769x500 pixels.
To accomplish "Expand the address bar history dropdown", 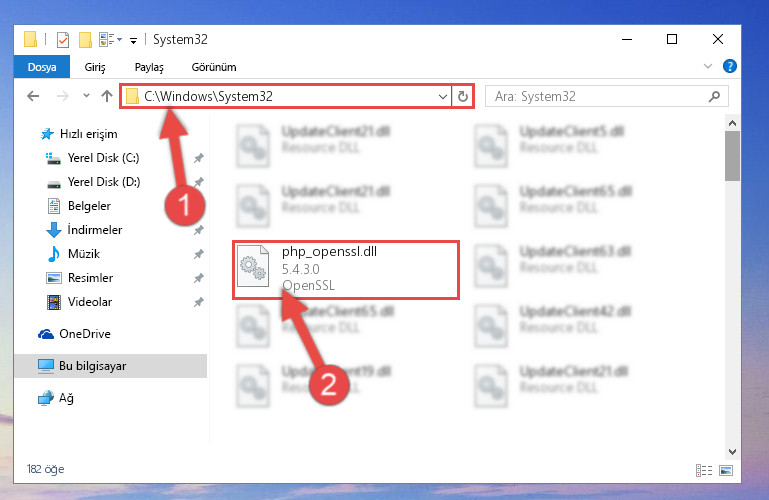I will (x=442, y=97).
